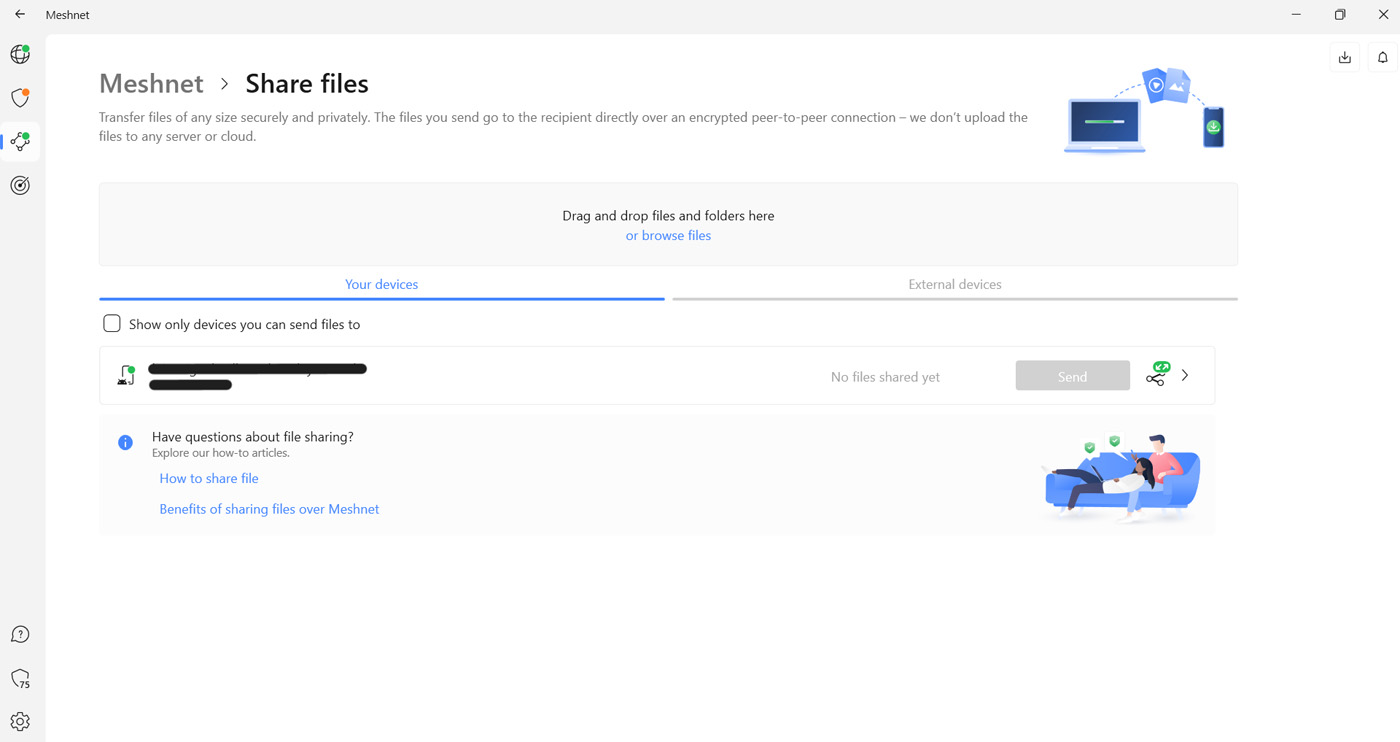Open the notifications bell icon
Screen dimensions: 1400x742
click(1383, 58)
